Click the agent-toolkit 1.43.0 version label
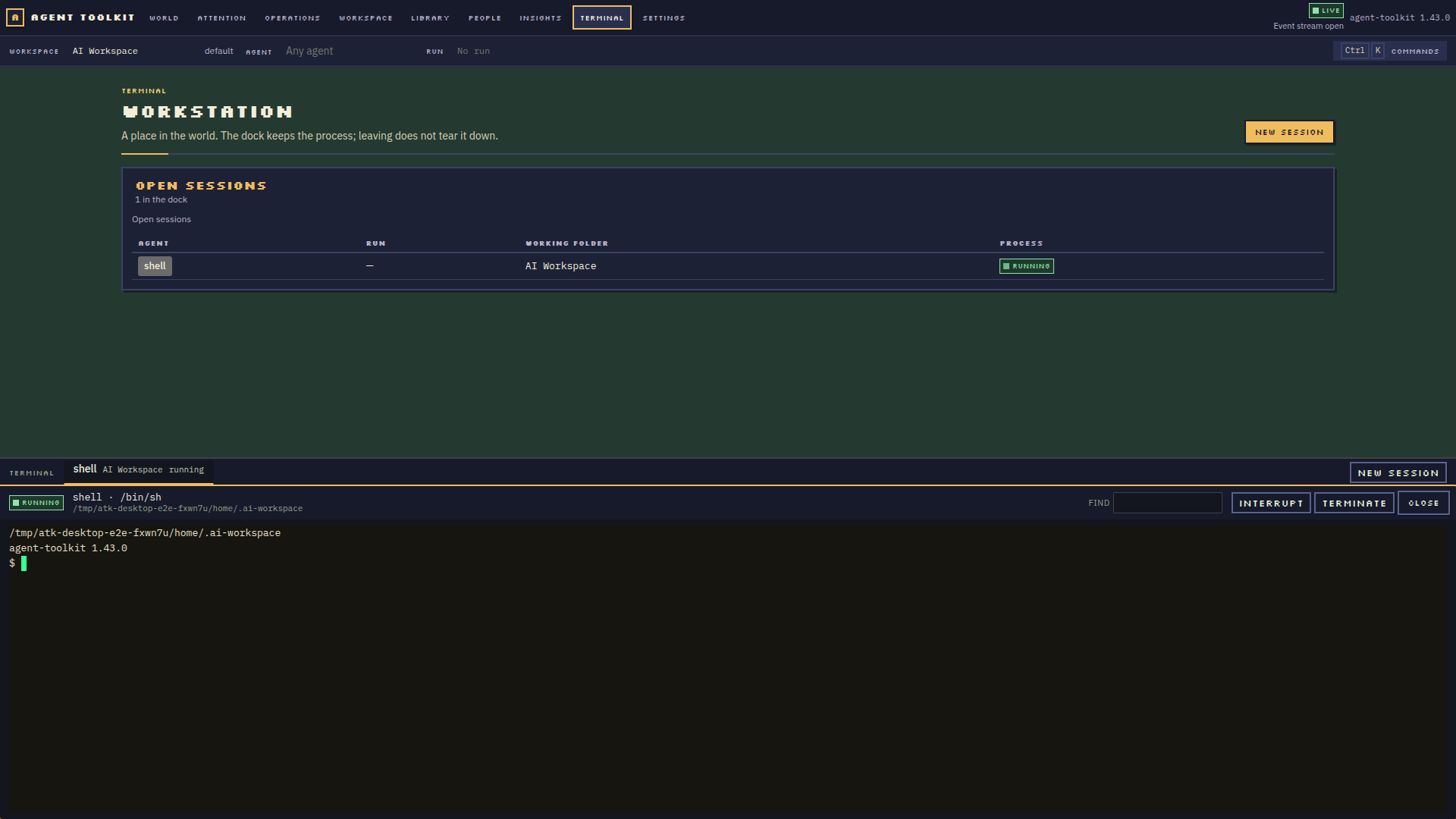Image resolution: width=1456 pixels, height=819 pixels. pos(1399,17)
